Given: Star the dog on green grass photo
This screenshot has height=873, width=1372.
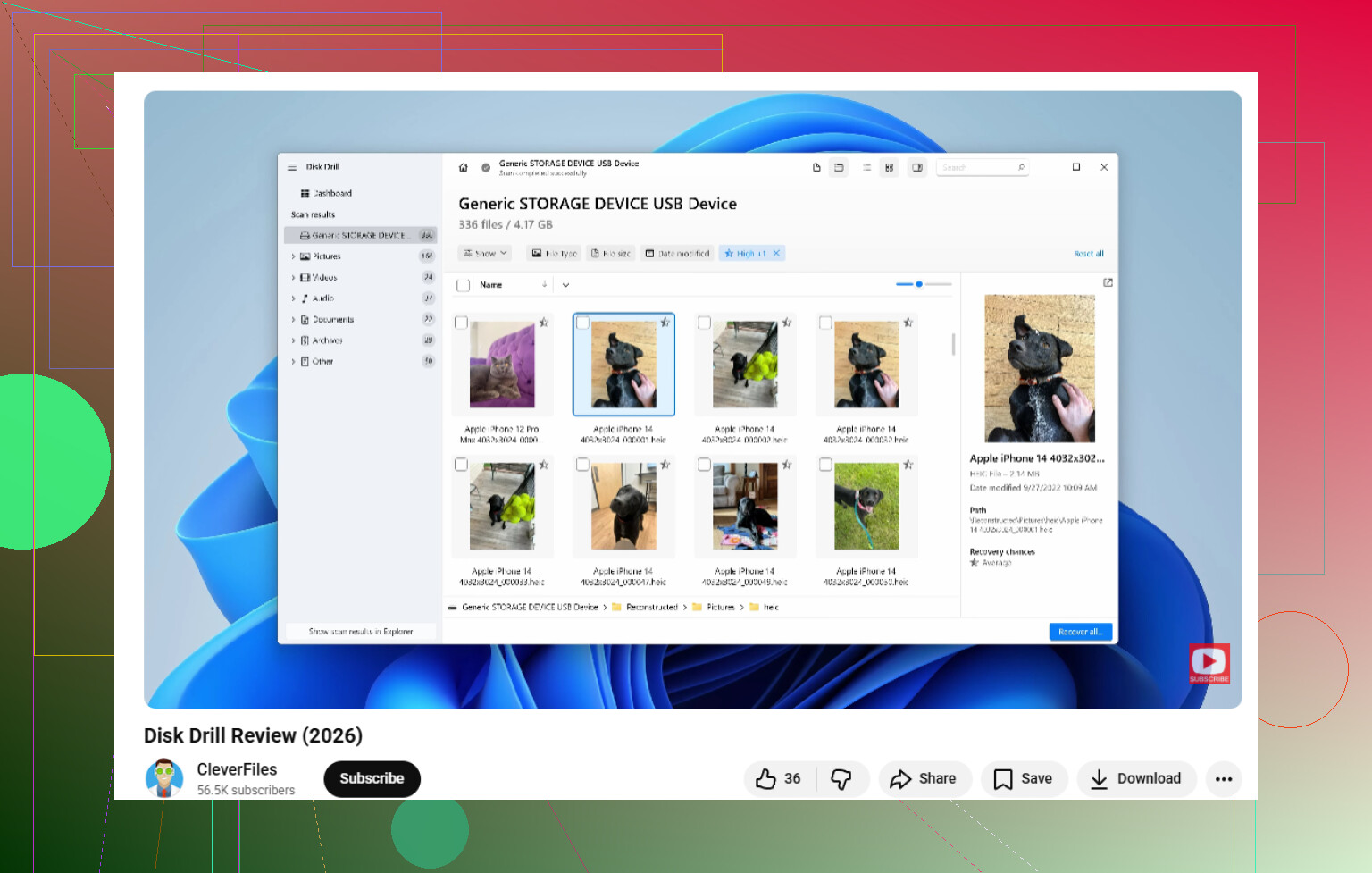Looking at the screenshot, I should 908,465.
